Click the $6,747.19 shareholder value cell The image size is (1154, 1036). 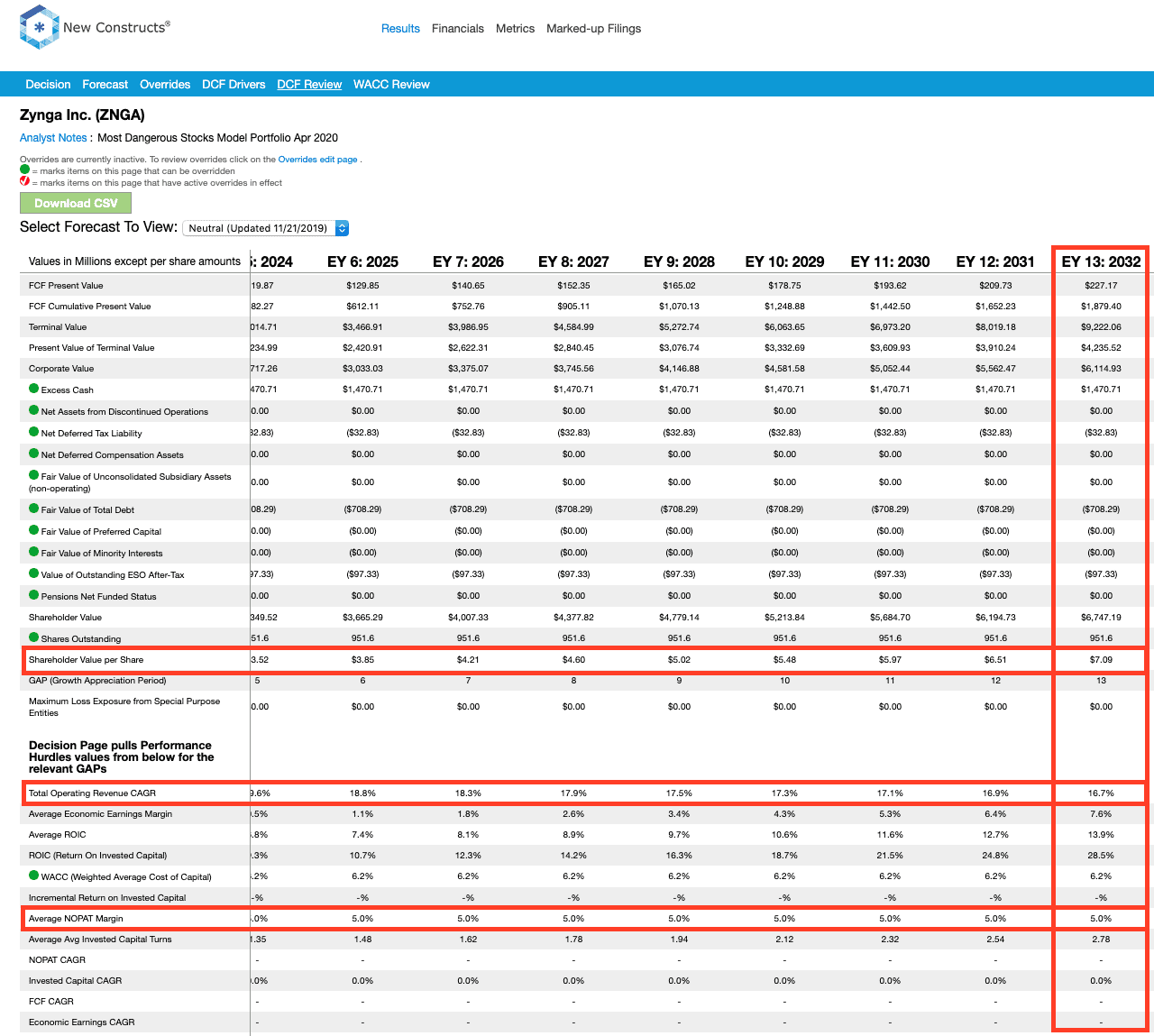[x=1101, y=618]
